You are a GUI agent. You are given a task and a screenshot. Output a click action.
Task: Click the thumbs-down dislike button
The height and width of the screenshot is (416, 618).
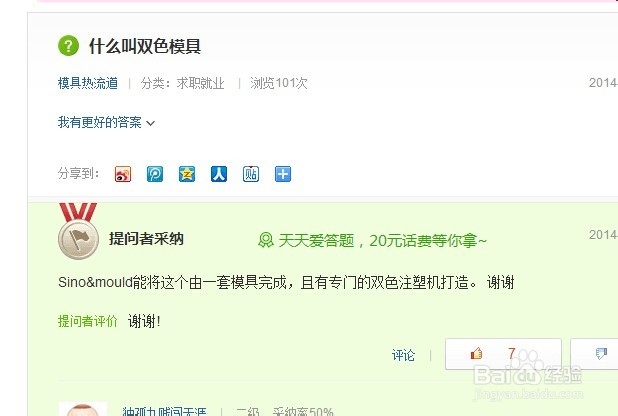tap(594, 354)
